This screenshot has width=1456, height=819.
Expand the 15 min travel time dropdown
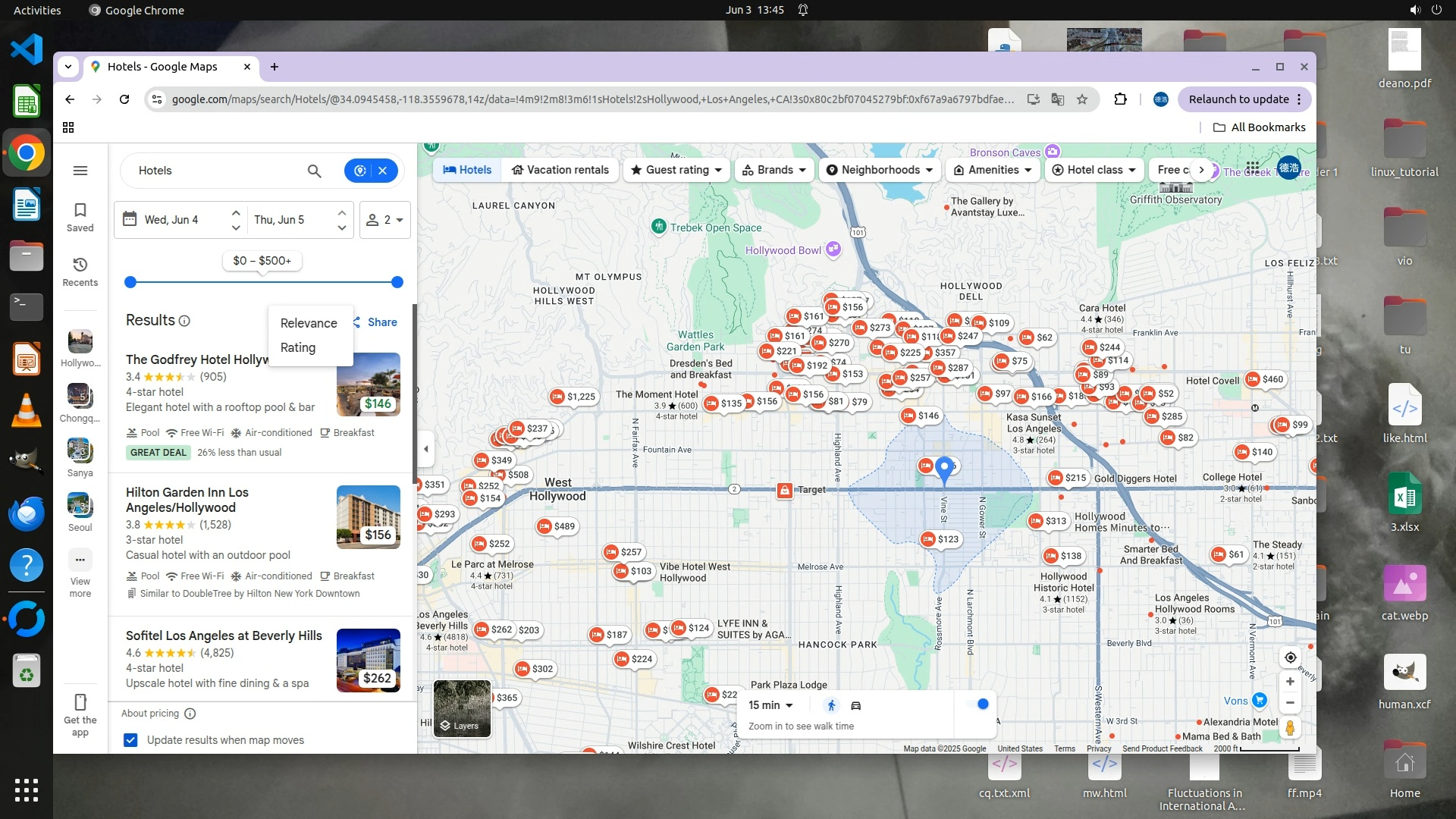point(770,705)
